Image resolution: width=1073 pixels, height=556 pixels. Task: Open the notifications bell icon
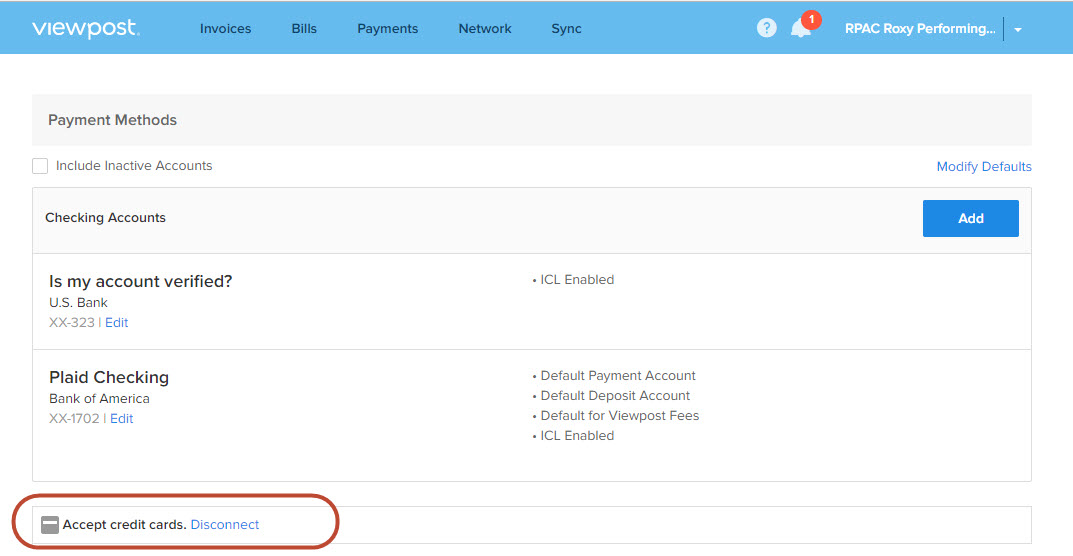(800, 29)
